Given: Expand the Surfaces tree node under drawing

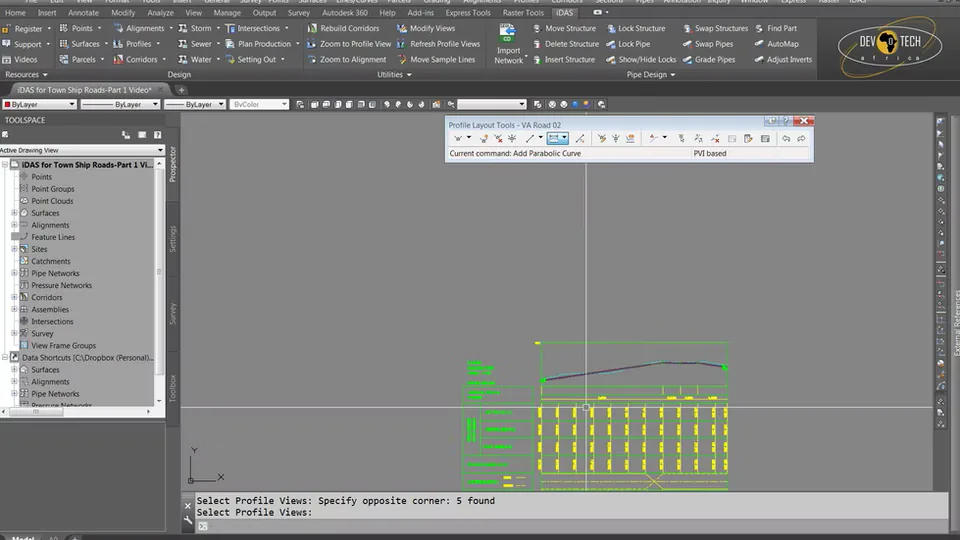Looking at the screenshot, I should [14, 213].
